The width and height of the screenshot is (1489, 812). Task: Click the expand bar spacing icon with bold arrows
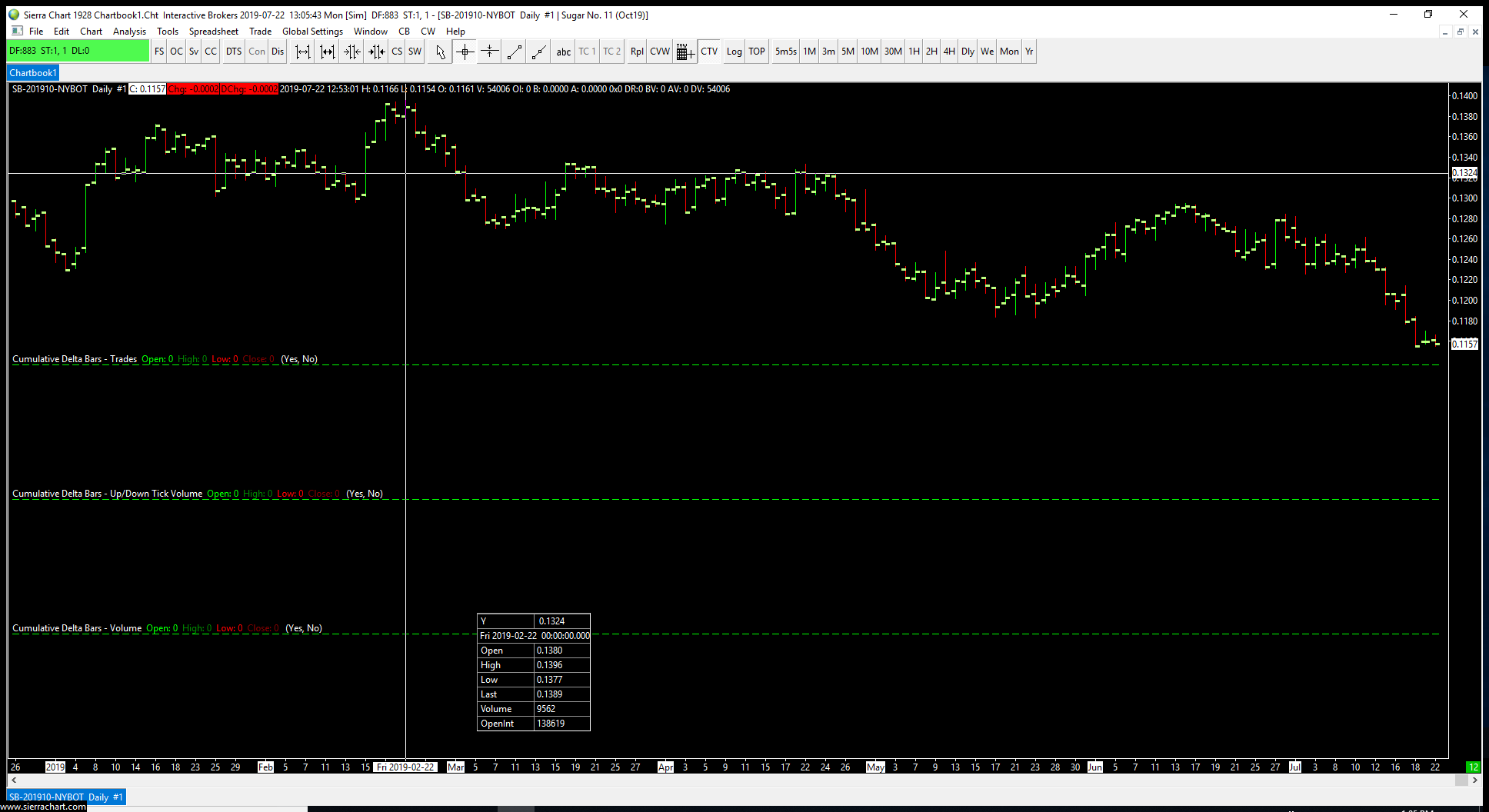[328, 52]
